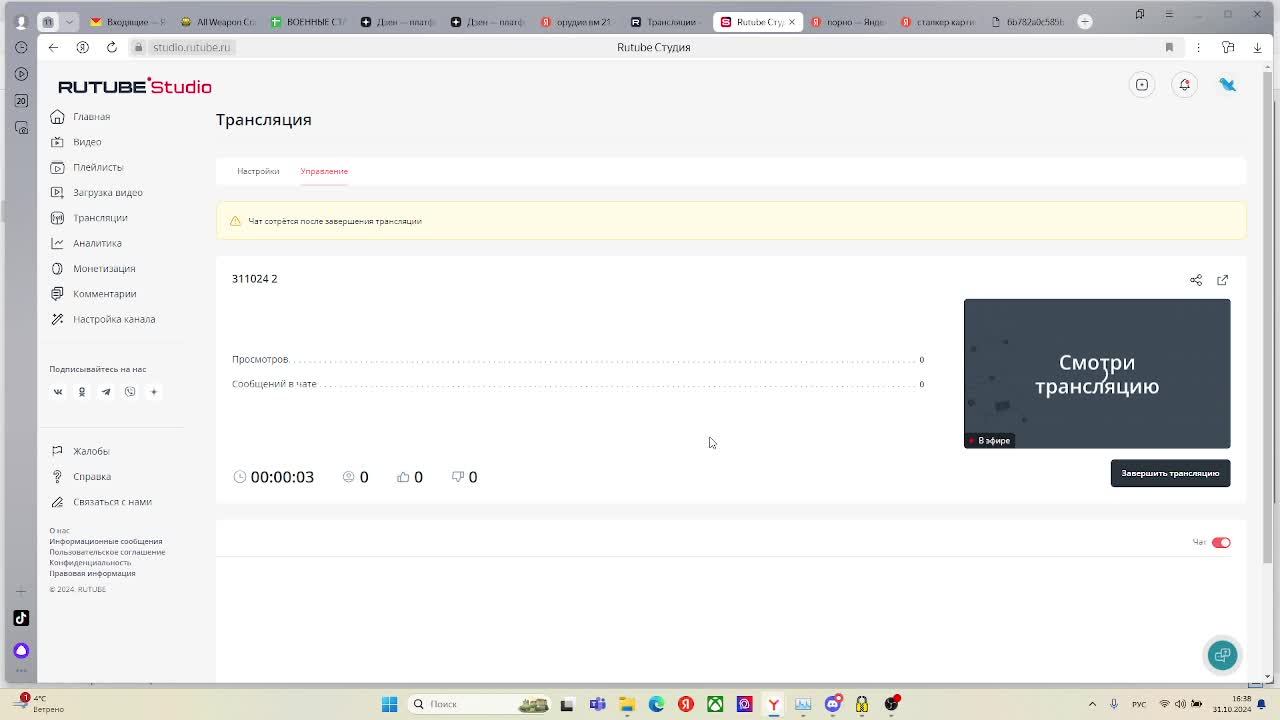Switch to the ВОЕННЫЕ browser tab
The height and width of the screenshot is (720, 1280).
point(307,22)
